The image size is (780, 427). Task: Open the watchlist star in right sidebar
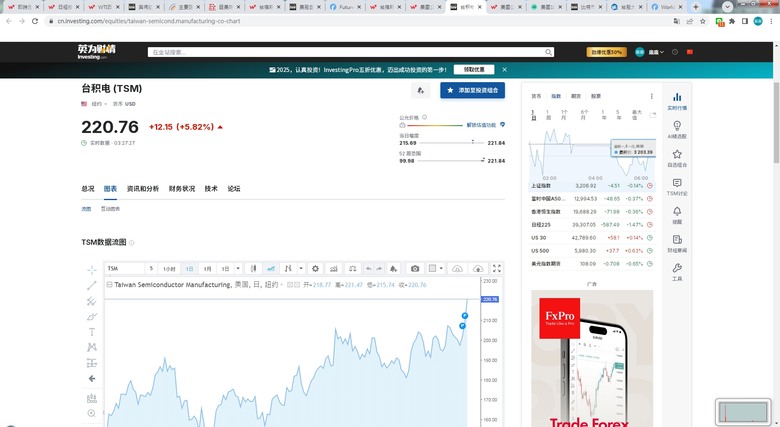[677, 158]
